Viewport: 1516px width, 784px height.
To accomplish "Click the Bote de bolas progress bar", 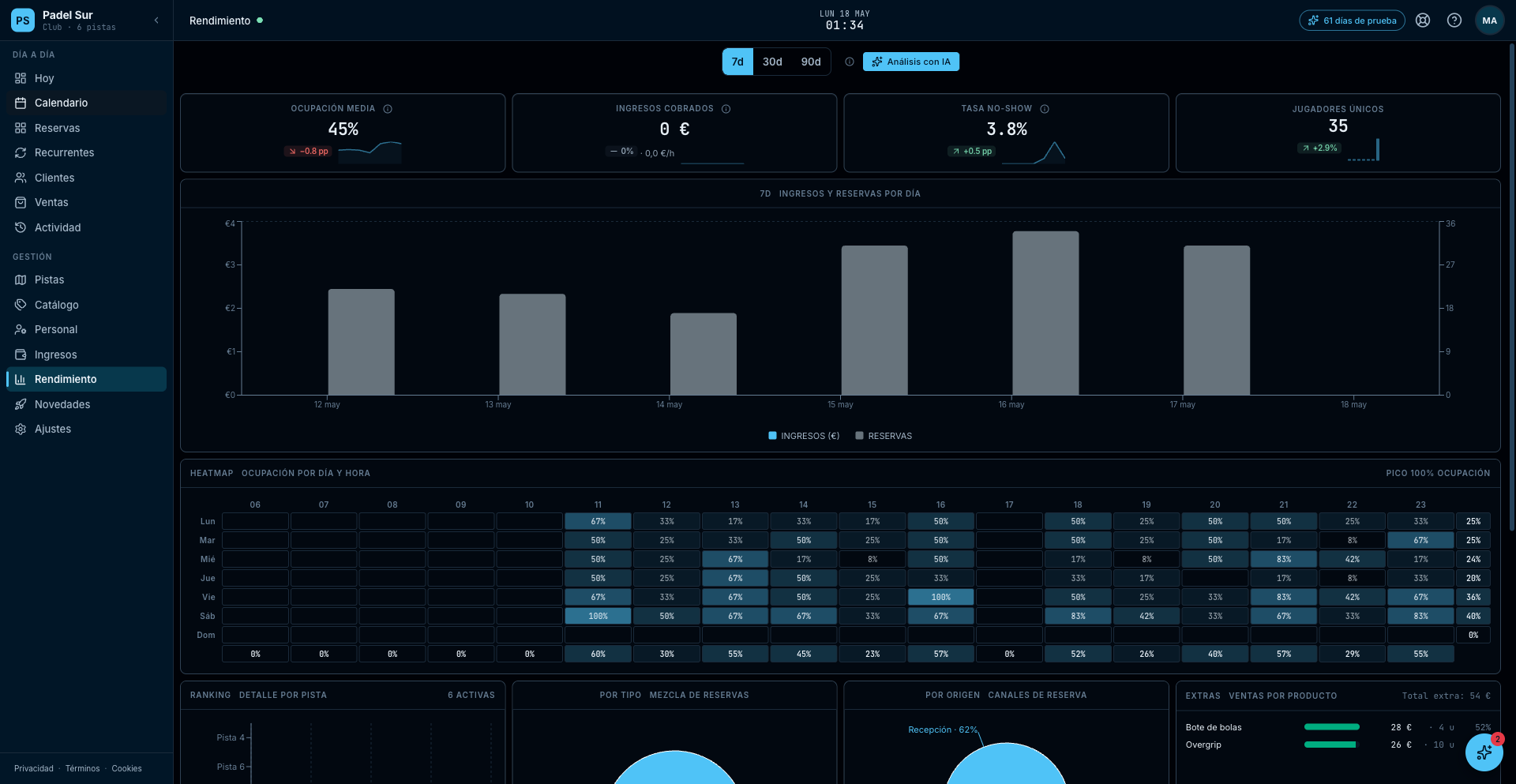I will click(x=1331, y=727).
